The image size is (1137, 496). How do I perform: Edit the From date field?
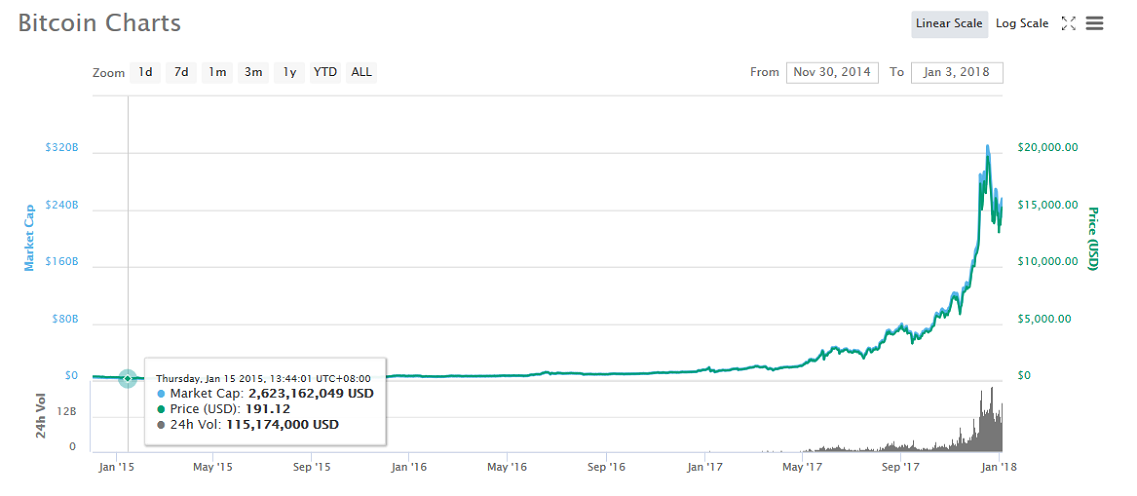(832, 73)
